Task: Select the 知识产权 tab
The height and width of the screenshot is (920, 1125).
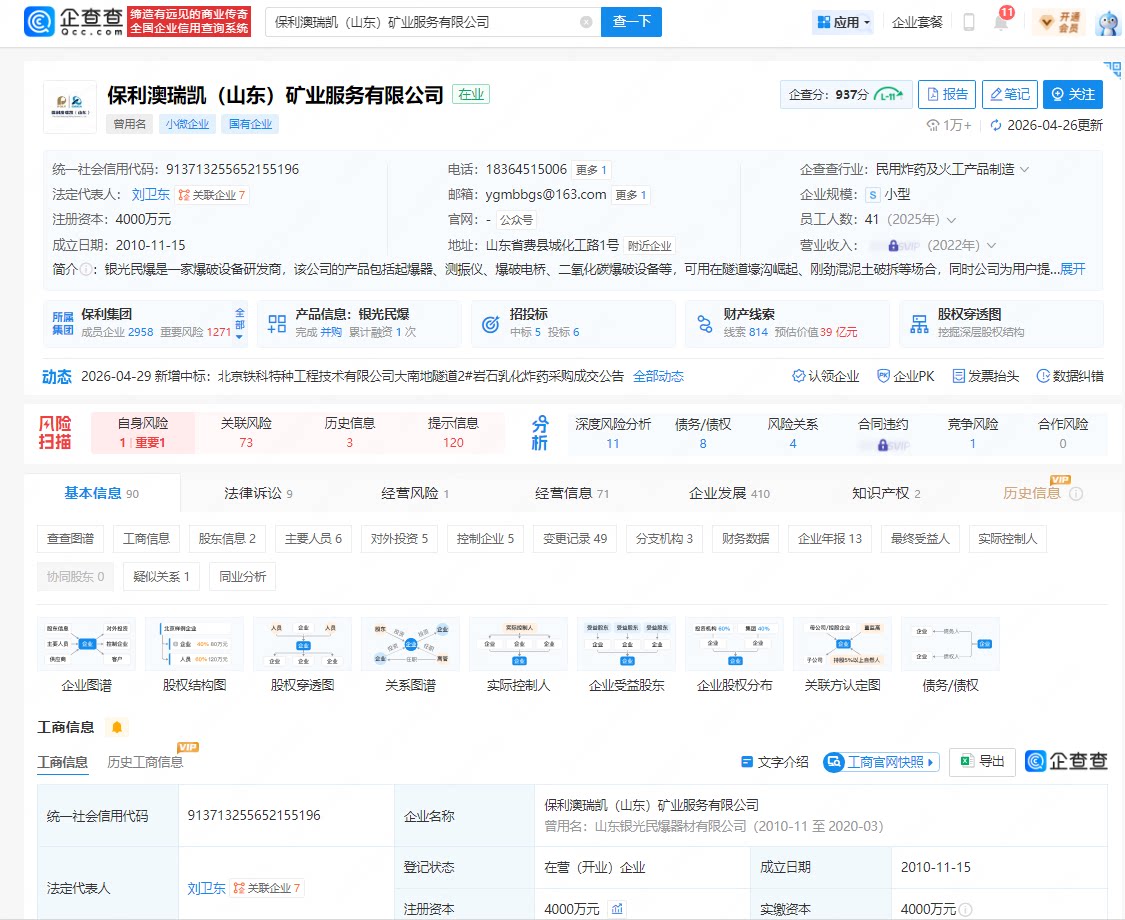Action: coord(886,493)
